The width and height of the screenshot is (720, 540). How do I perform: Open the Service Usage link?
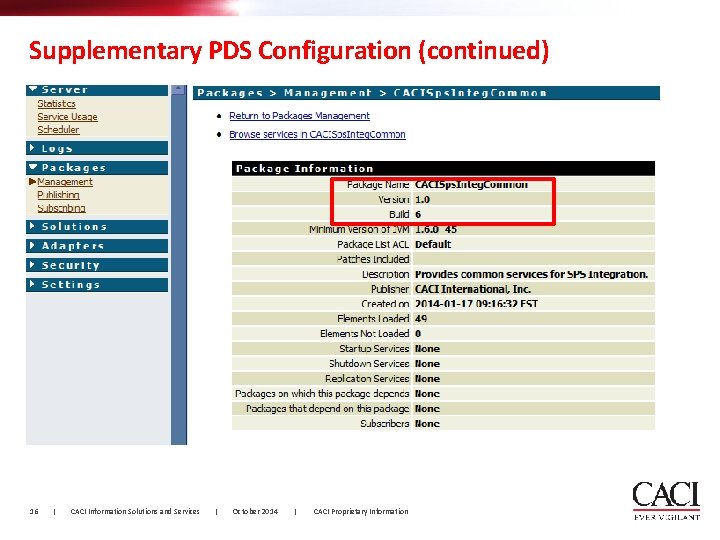[67, 117]
